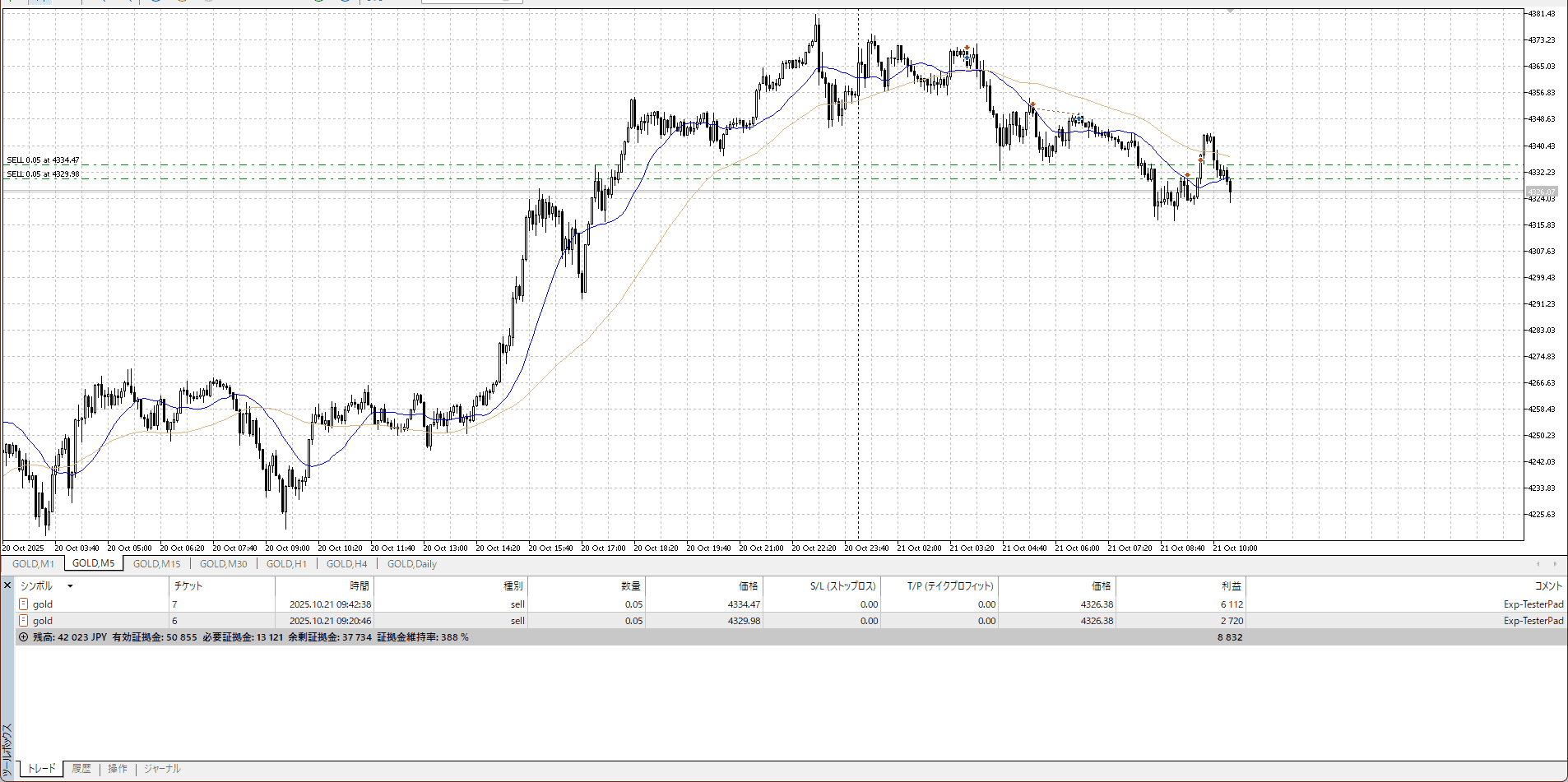
Task: Click the order icon for gold ticket 6
Action: click(x=23, y=621)
